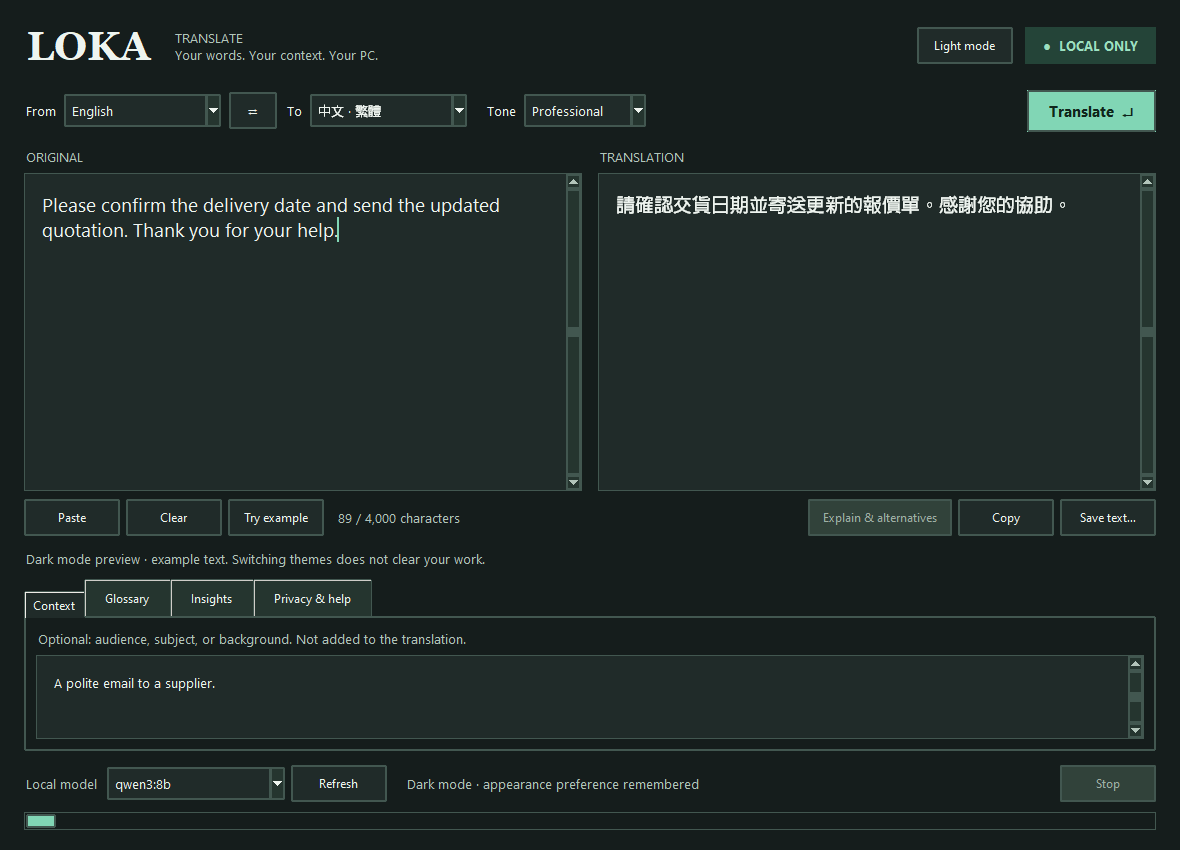Viewport: 1180px width, 850px height.
Task: Click 'Dark mode · appearance preference remembered' status
Action: click(x=552, y=784)
